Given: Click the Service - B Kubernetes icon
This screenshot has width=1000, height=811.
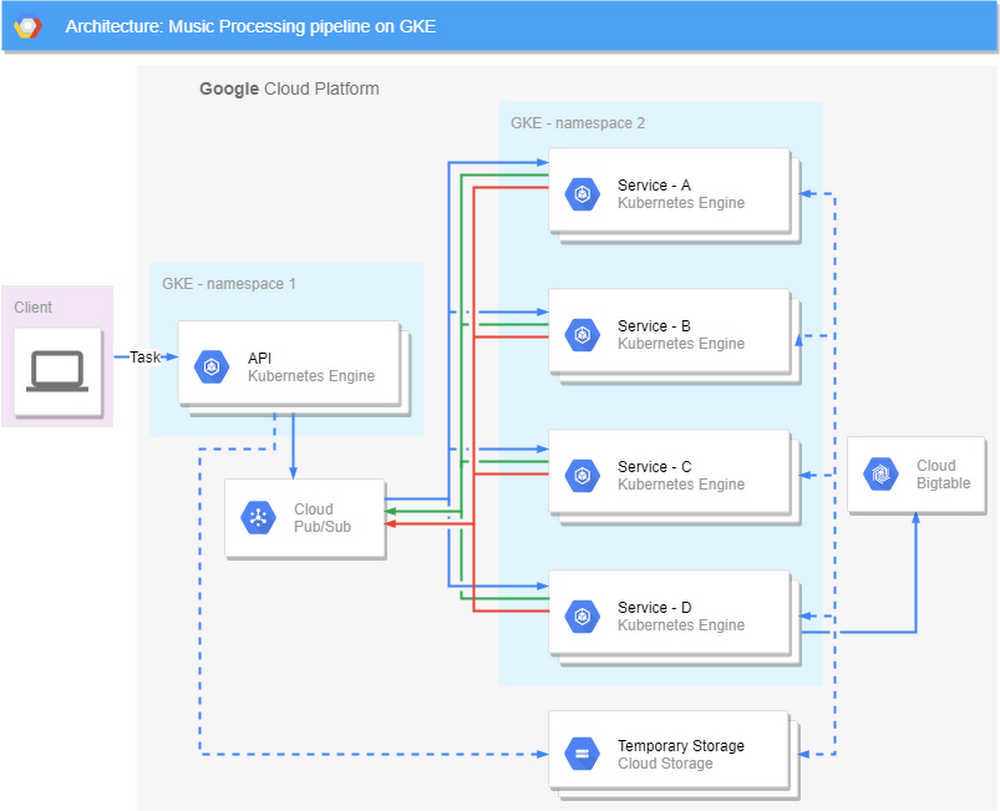Looking at the screenshot, I should click(x=582, y=335).
